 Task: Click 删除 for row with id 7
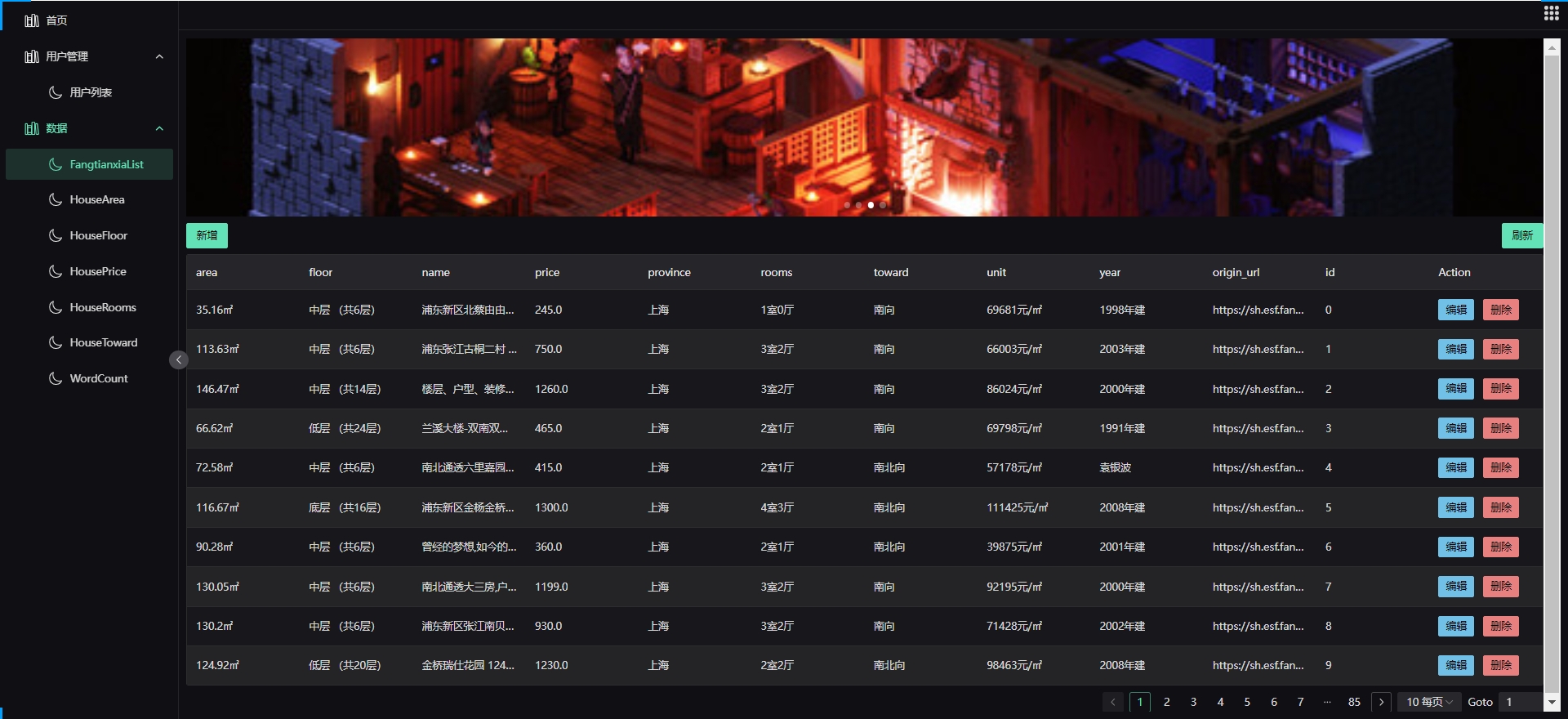tap(1501, 587)
